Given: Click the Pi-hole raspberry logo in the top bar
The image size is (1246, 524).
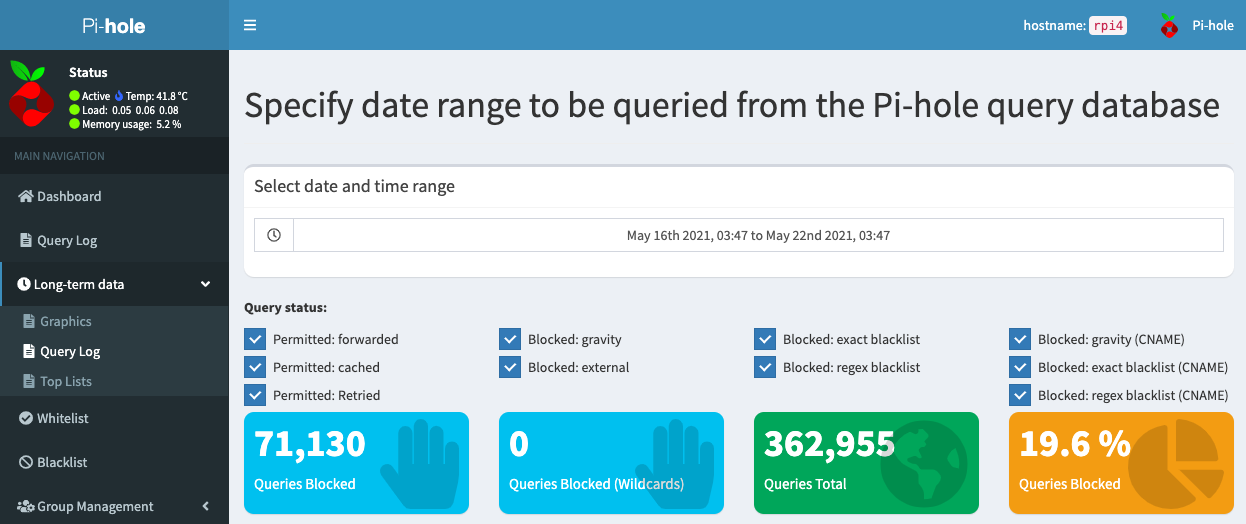Looking at the screenshot, I should pyautogui.click(x=1168, y=25).
